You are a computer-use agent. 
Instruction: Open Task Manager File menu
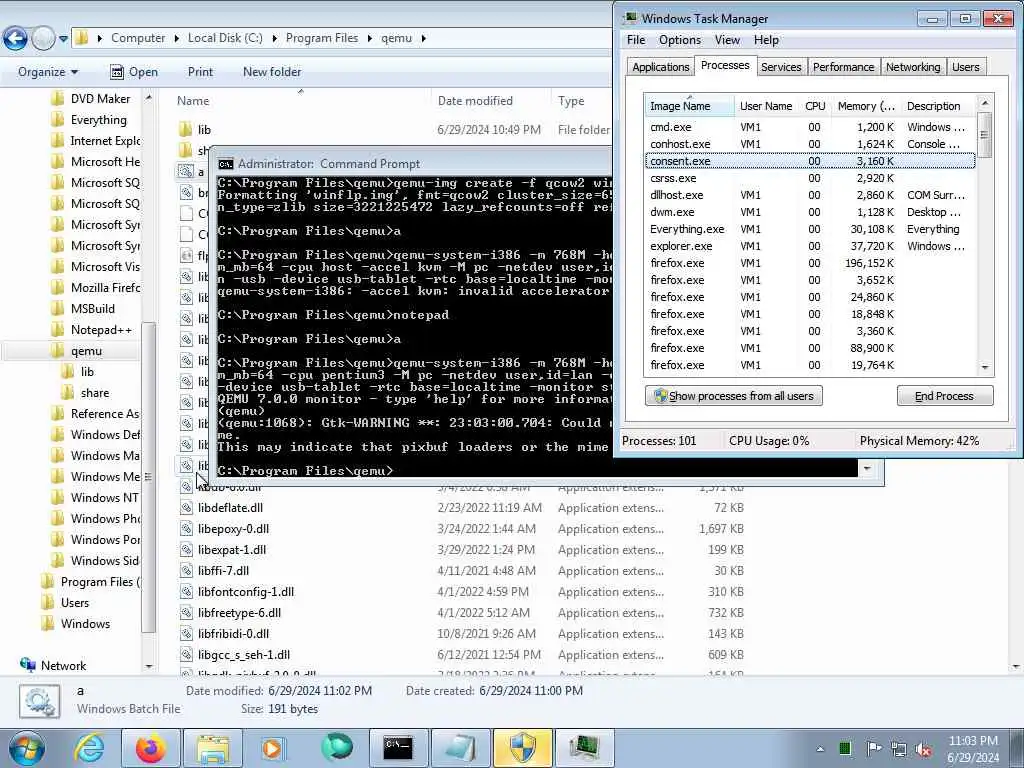(x=635, y=40)
